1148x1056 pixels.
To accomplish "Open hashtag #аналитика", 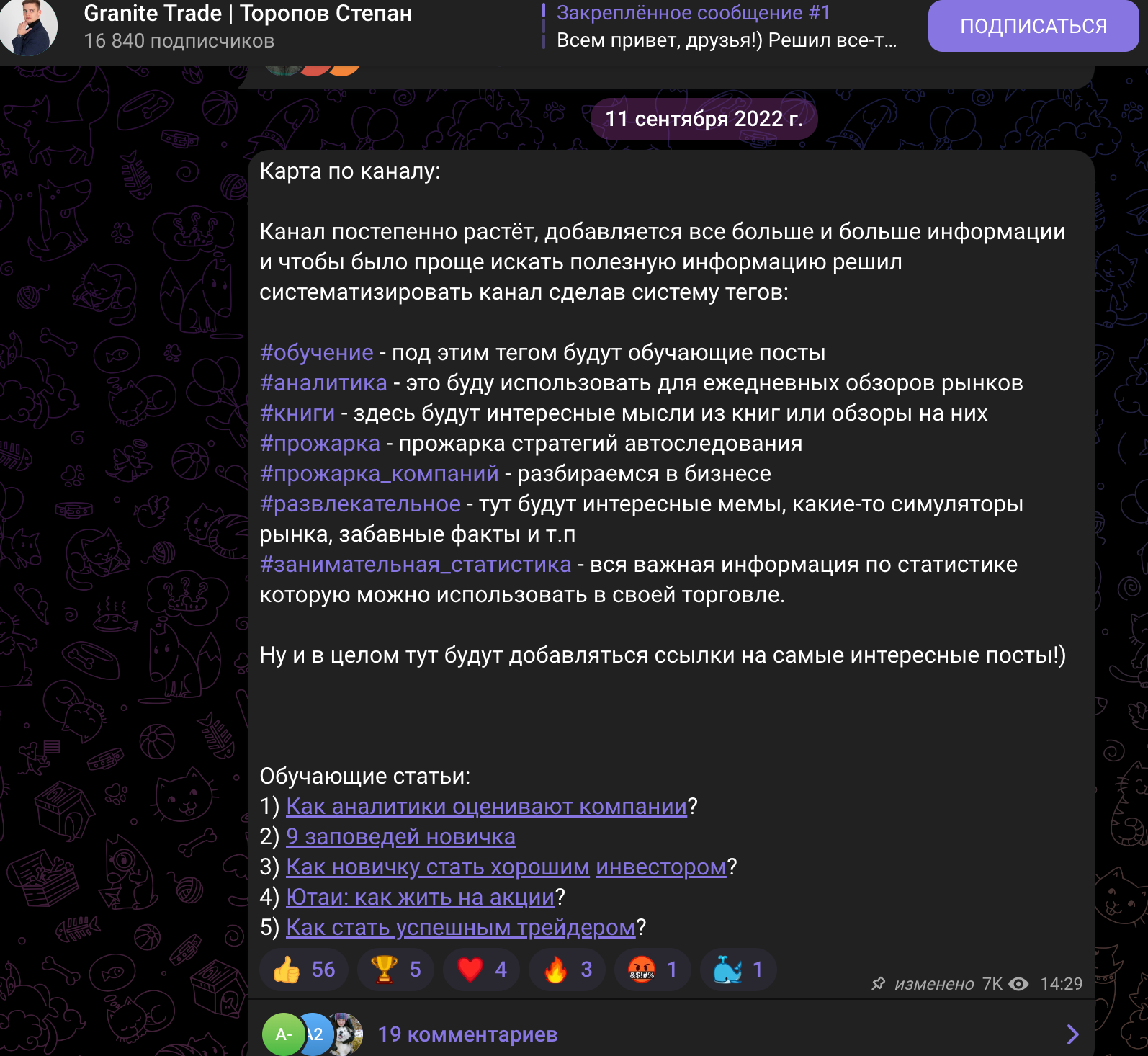I will click(x=323, y=383).
